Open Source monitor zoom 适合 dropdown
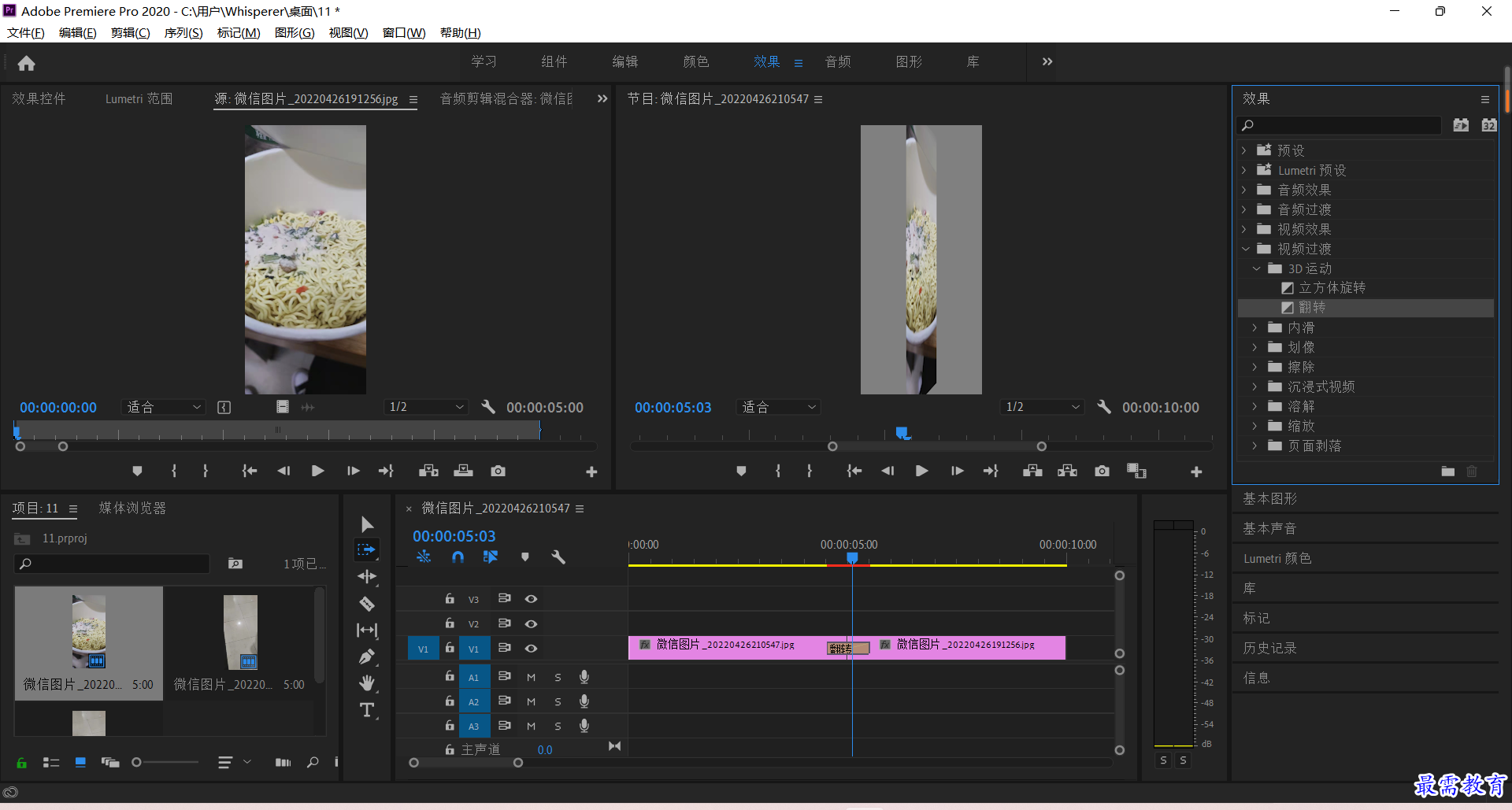 click(x=164, y=407)
